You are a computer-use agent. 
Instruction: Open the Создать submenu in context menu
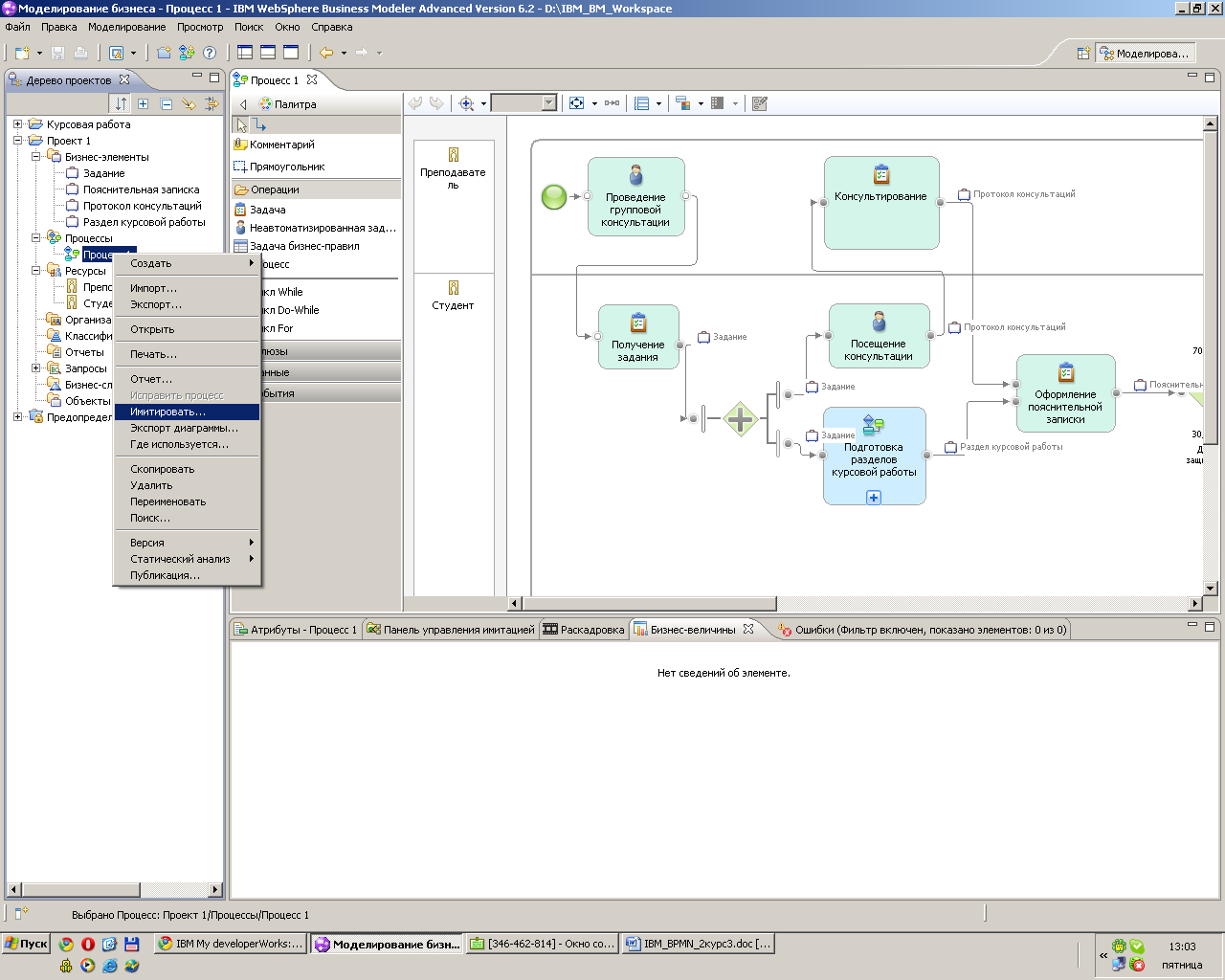[x=187, y=263]
